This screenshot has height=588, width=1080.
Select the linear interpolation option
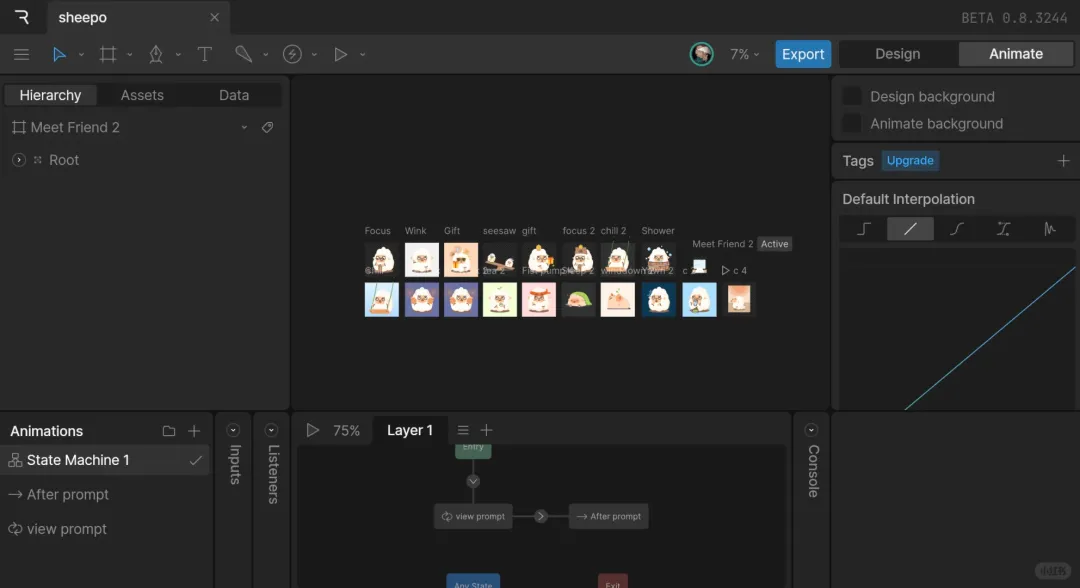[x=910, y=229]
